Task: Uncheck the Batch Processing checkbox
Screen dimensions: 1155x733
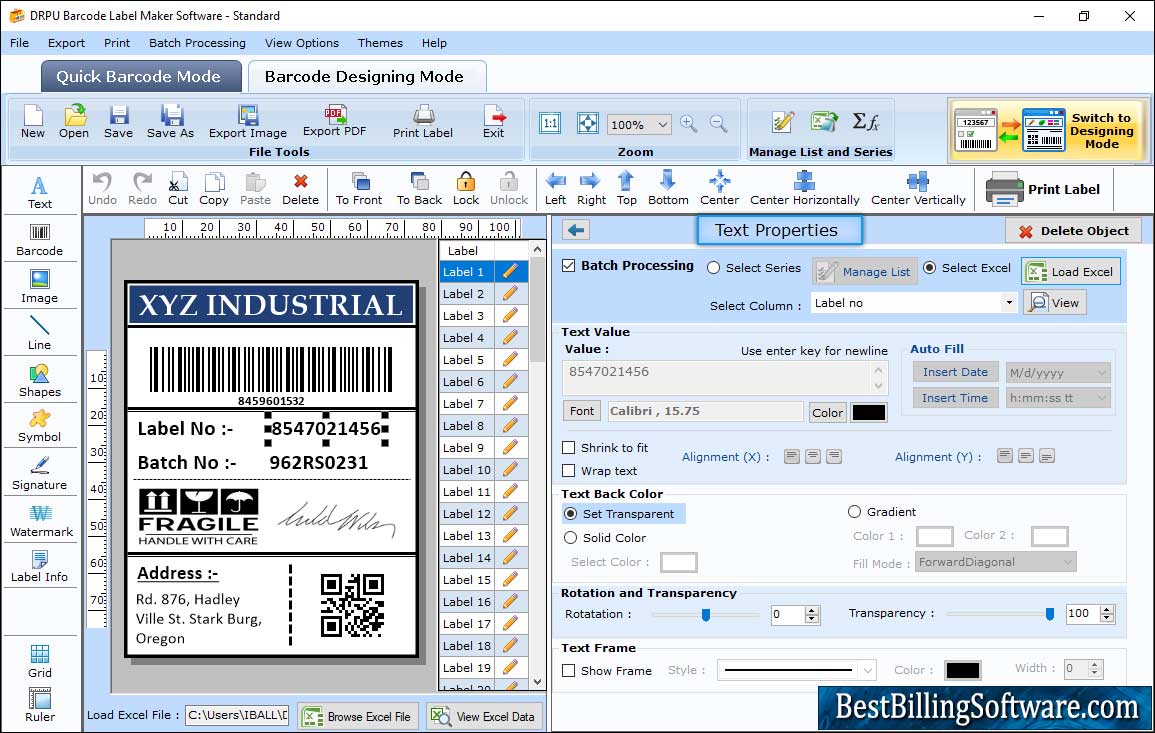Action: point(569,266)
